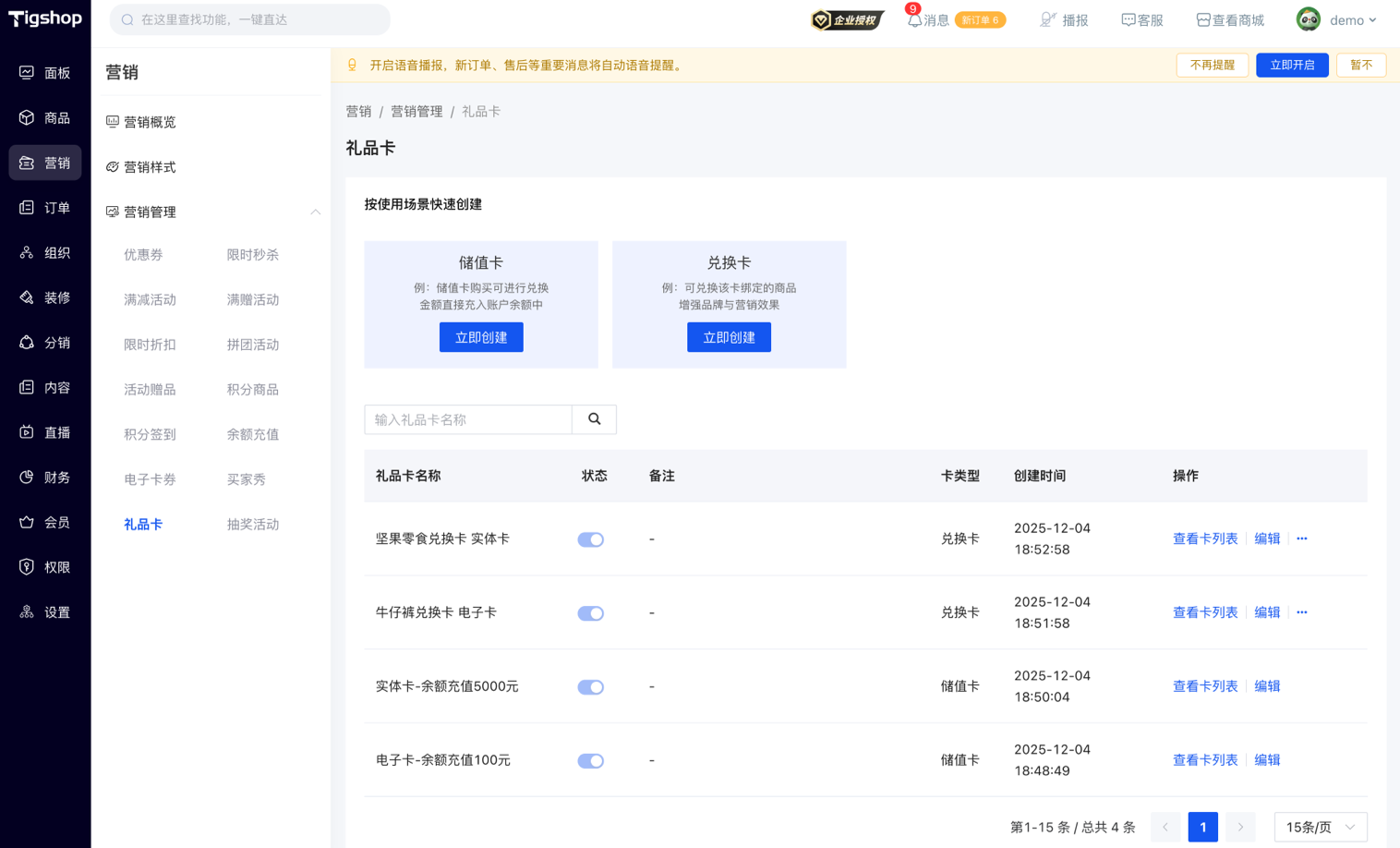The width and height of the screenshot is (1400, 848).
Task: Open the demo account dropdown arrow
Action: click(x=1372, y=20)
